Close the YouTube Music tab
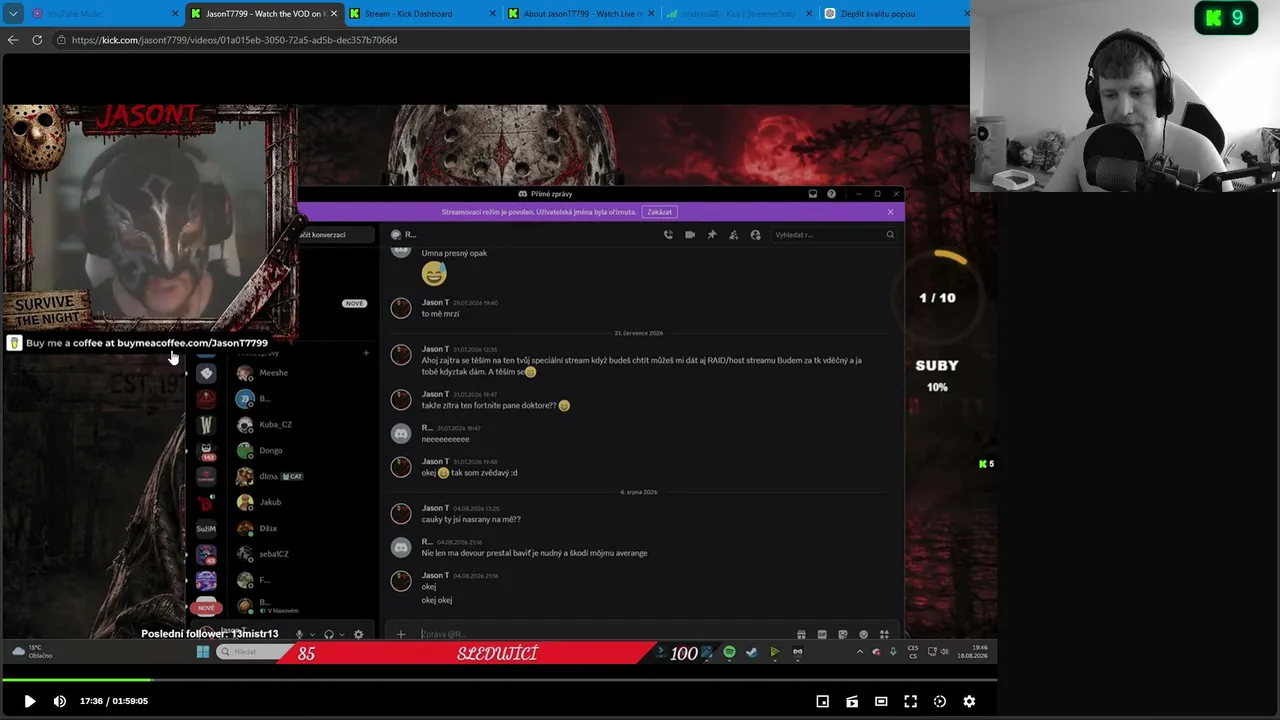 pyautogui.click(x=175, y=14)
